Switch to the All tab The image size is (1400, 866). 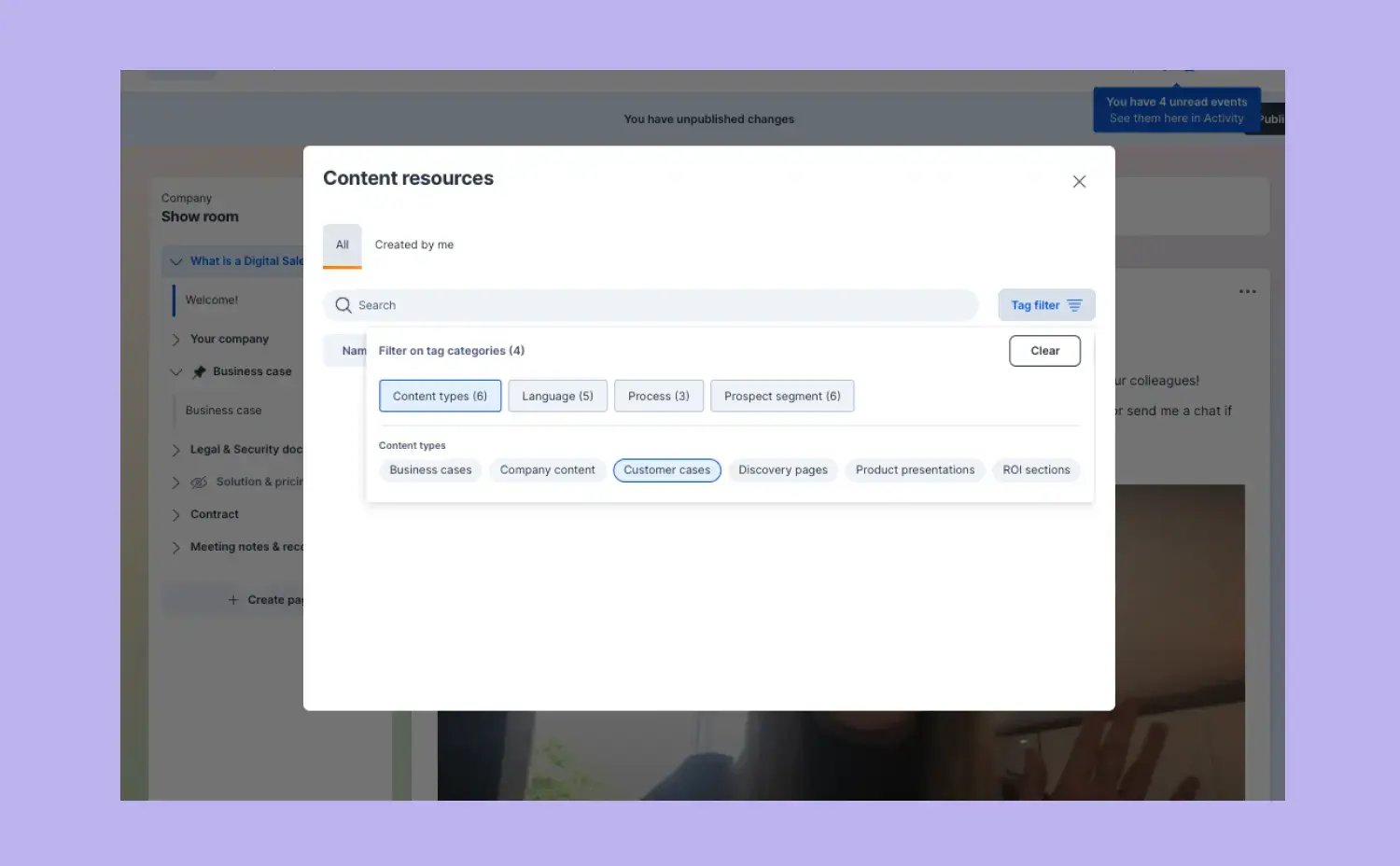343,245
